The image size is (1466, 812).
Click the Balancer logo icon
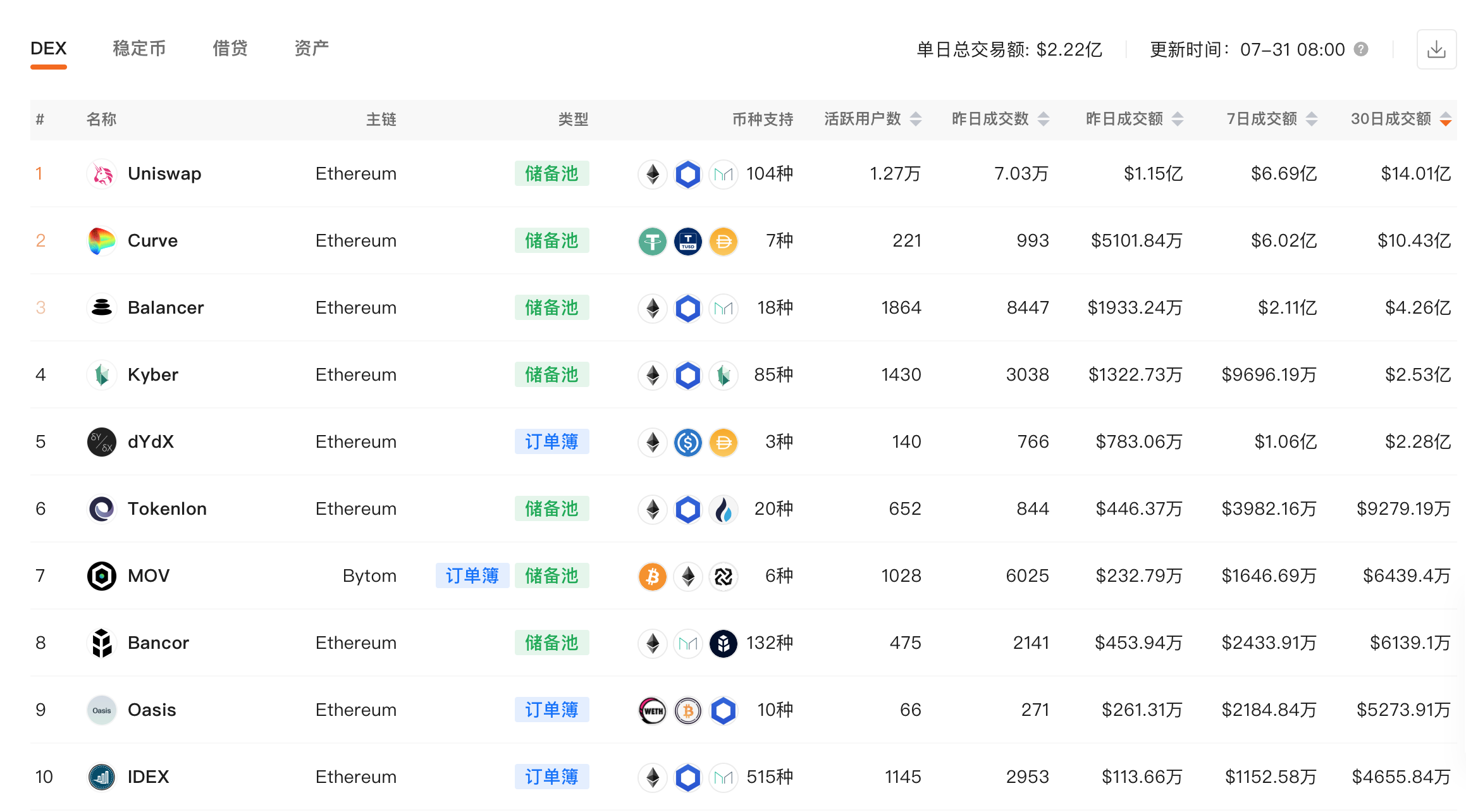[102, 308]
